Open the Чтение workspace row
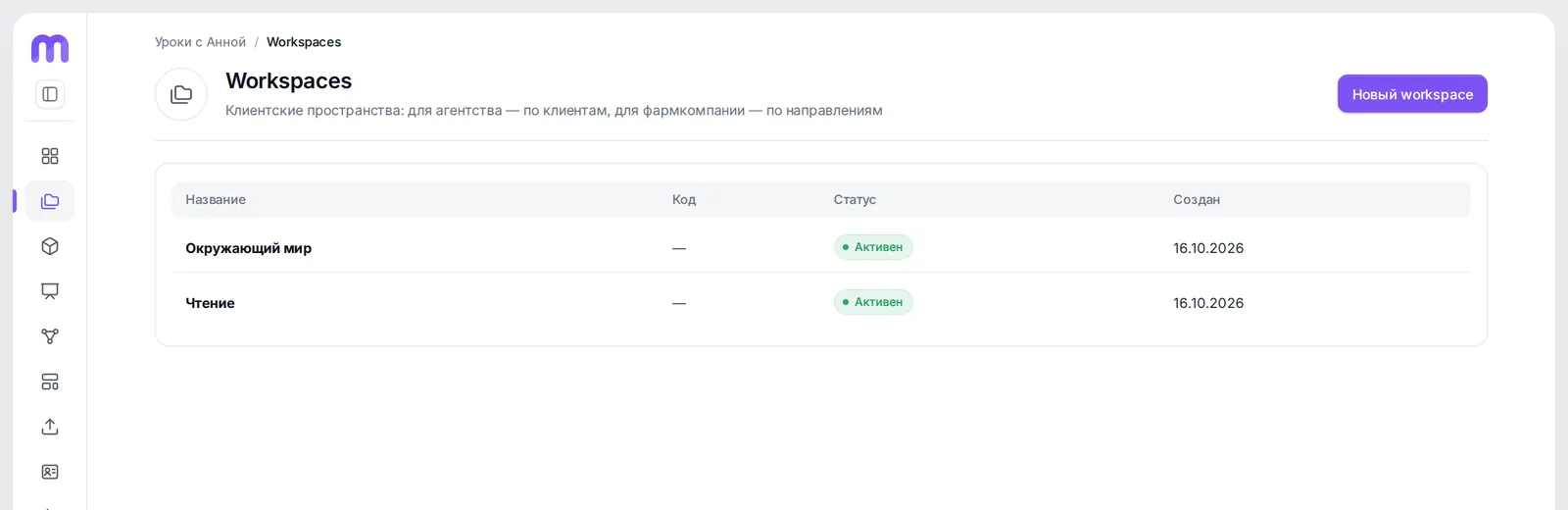Screen dimensions: 1568x510 [x=821, y=303]
